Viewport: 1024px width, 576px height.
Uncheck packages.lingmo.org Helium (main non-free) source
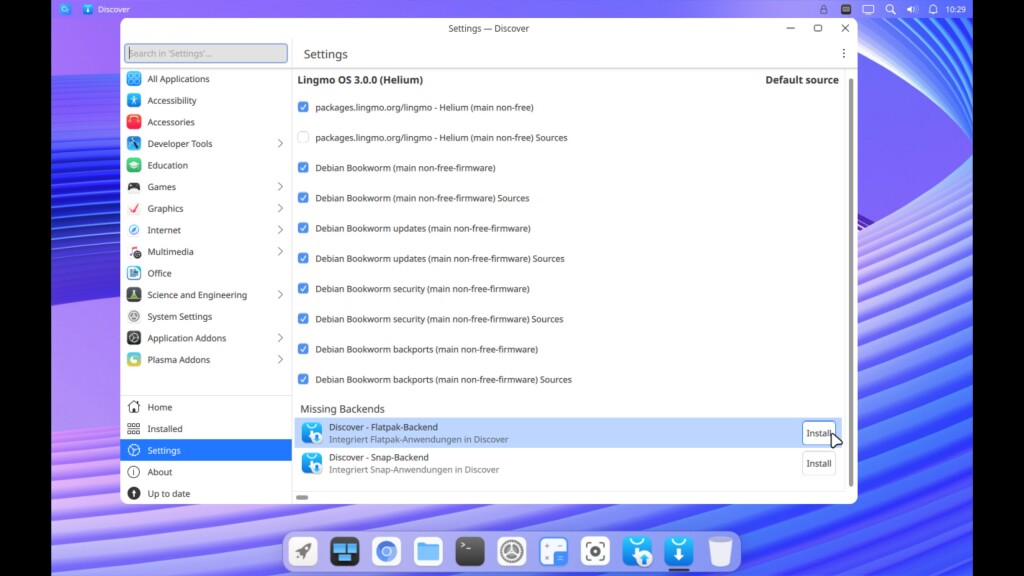pyautogui.click(x=303, y=107)
